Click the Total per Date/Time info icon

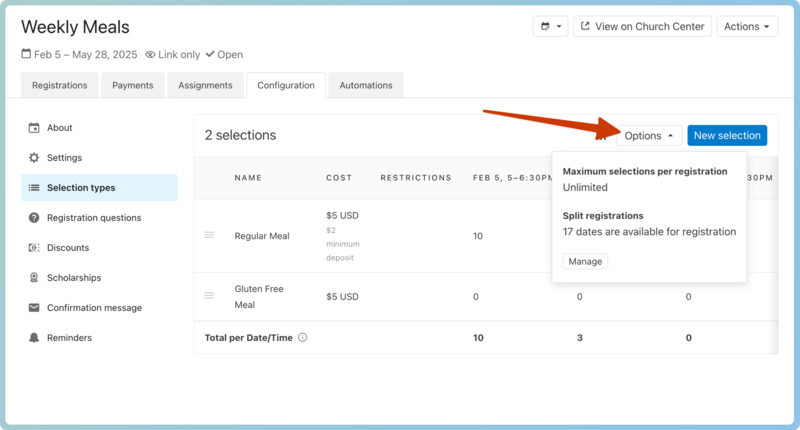tap(303, 338)
